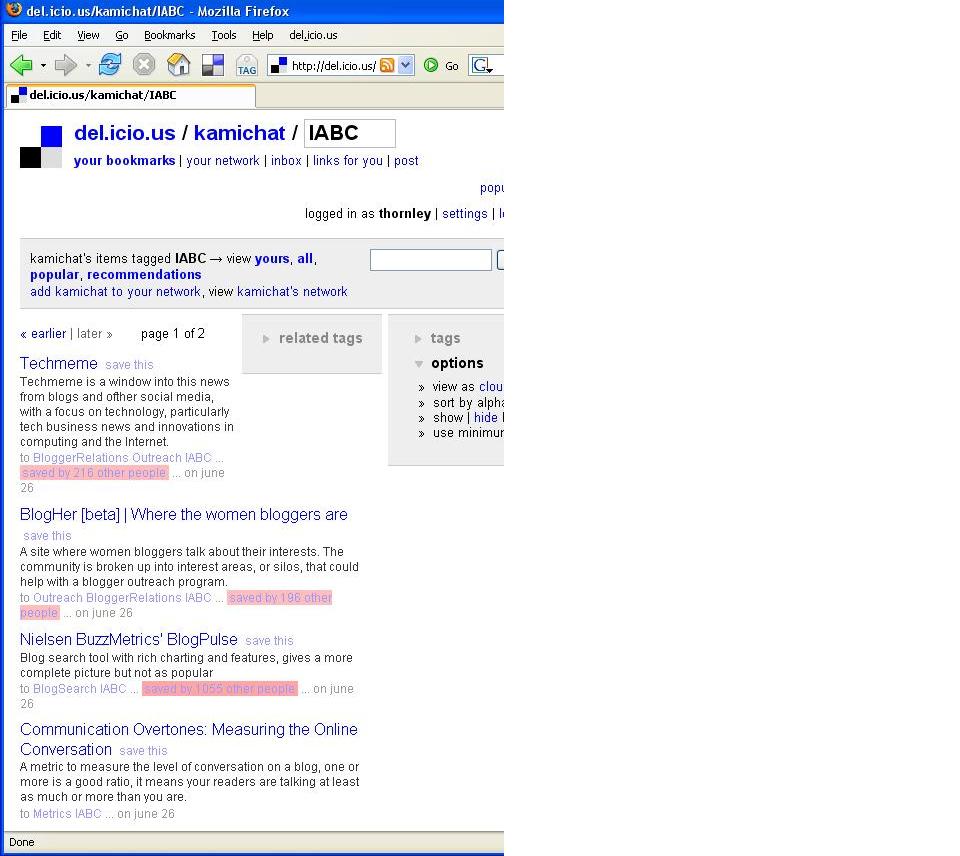960x856 pixels.
Task: Open Communication Overtones bookmark title
Action: (189, 739)
